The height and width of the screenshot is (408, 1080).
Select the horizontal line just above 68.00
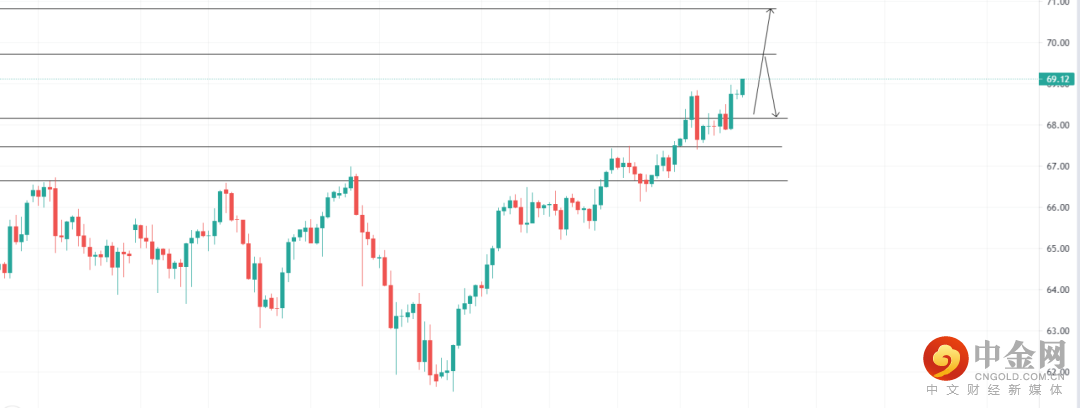[x=400, y=118]
